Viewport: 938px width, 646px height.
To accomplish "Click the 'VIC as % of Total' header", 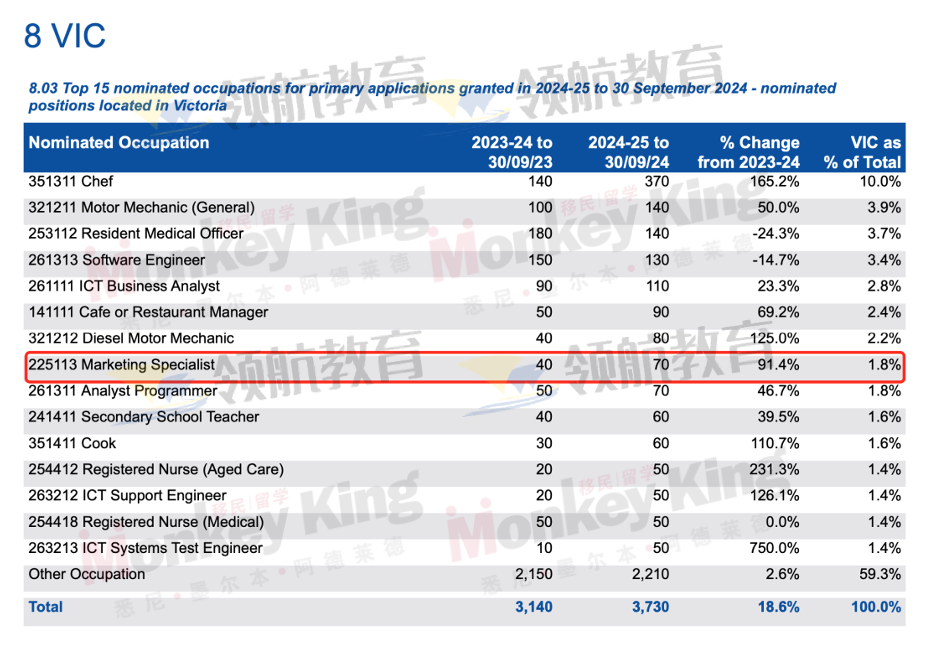I will [862, 152].
